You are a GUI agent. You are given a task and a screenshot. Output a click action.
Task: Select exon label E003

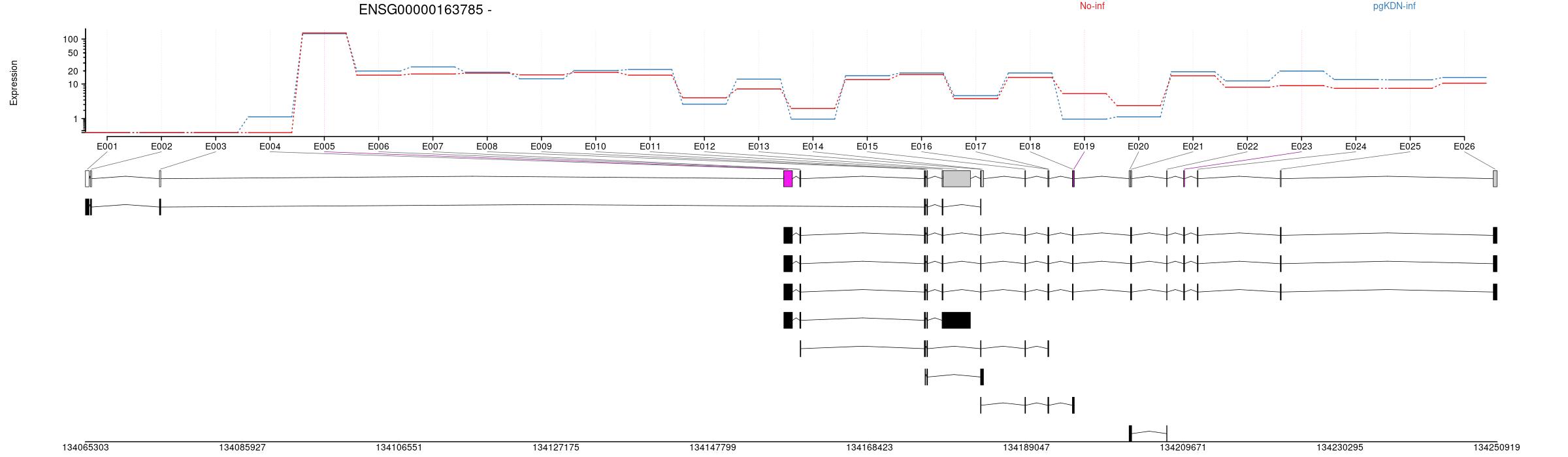[x=216, y=147]
